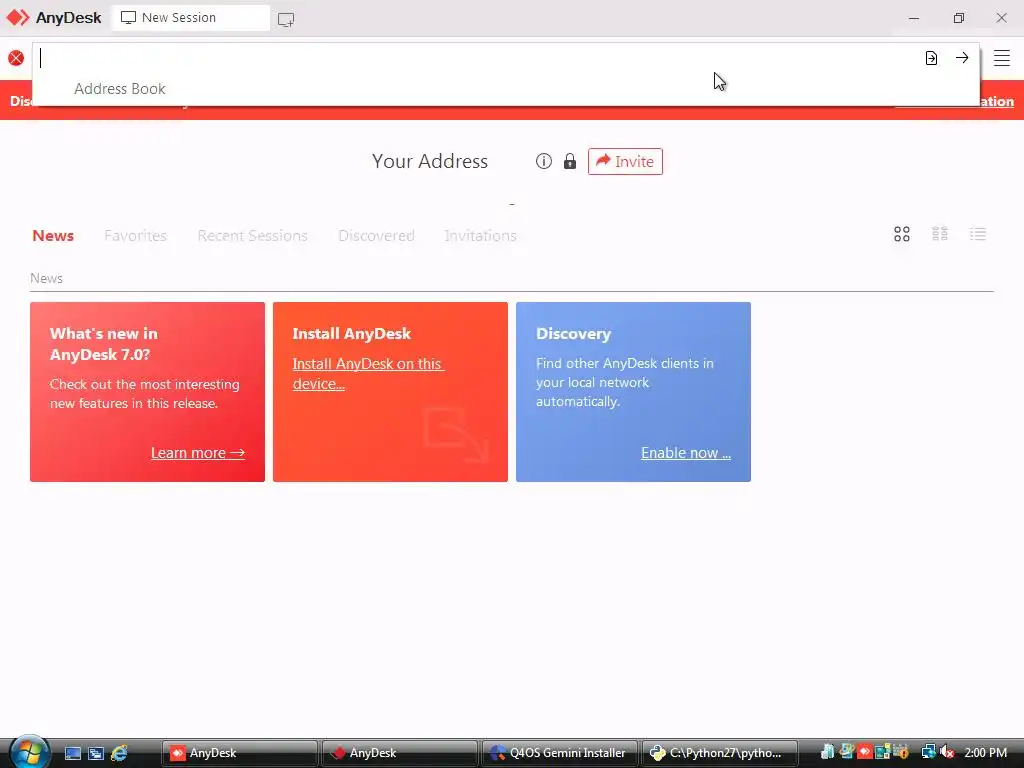Switch to the list view layout
1024x768 pixels.
pos(978,234)
